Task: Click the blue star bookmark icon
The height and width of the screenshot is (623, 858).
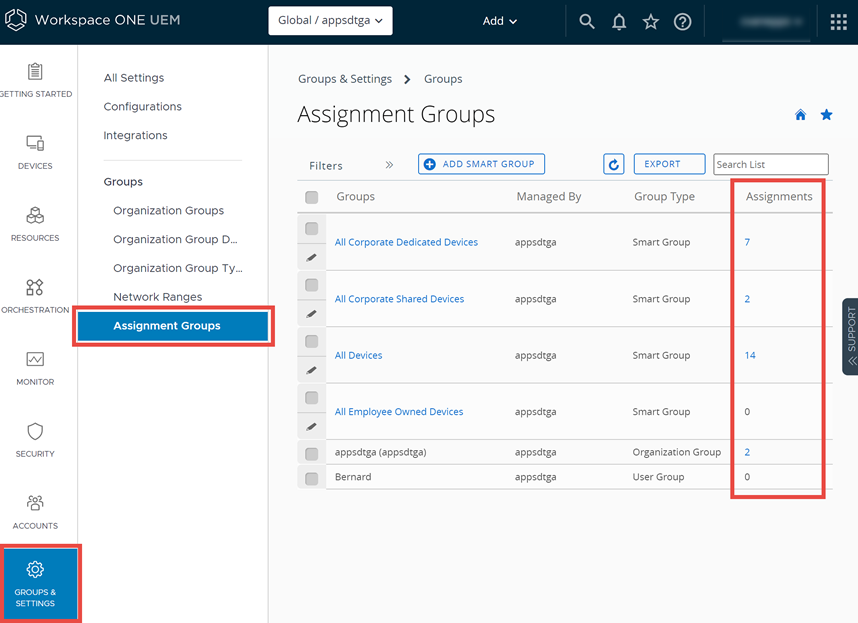Action: click(826, 114)
